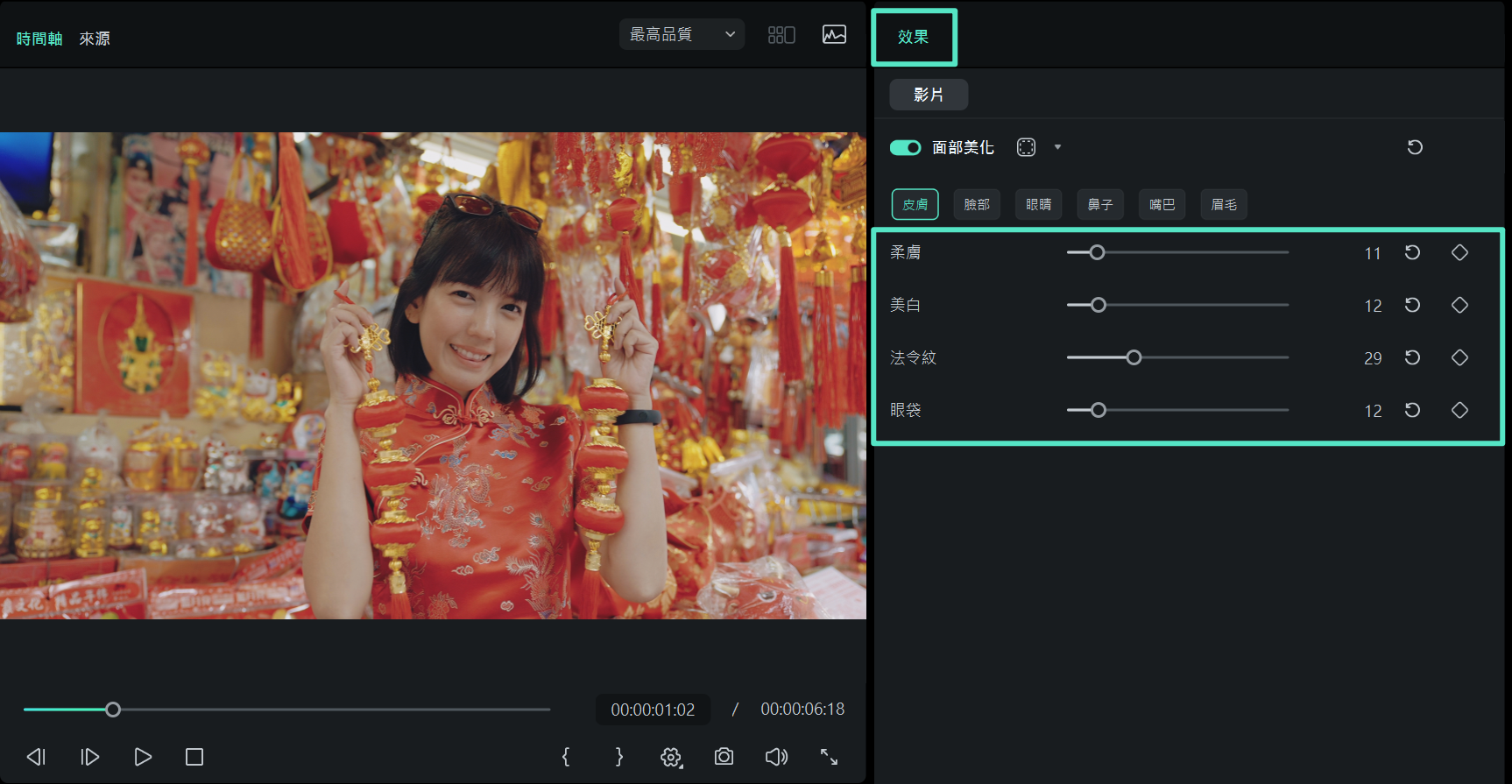Click the current timecode 00:00:01:02 field

pyautogui.click(x=653, y=710)
